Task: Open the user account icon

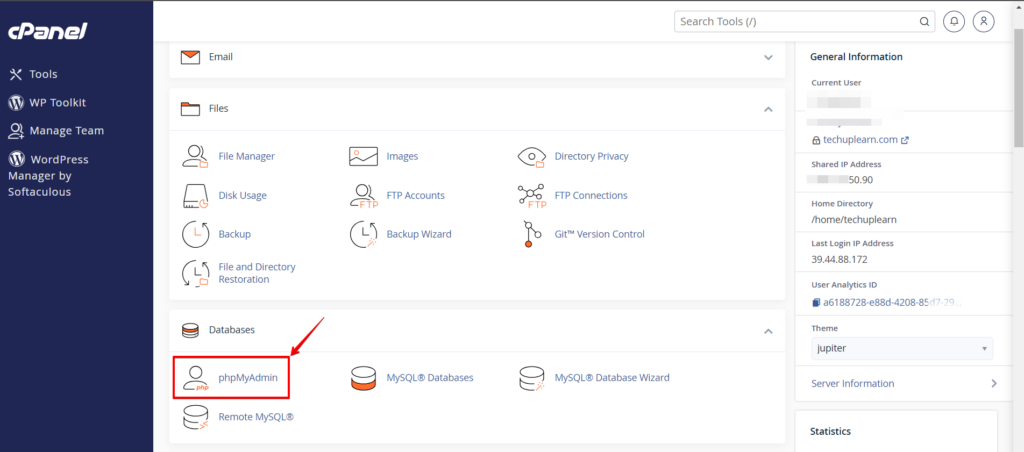Action: point(984,22)
